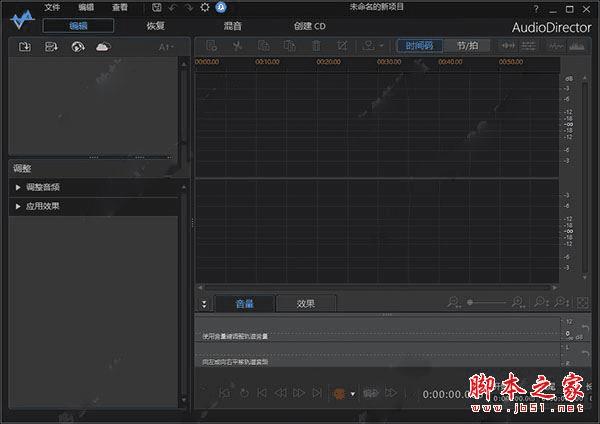Click the redo arrow icon
This screenshot has height=424, width=600.
pos(189,7)
